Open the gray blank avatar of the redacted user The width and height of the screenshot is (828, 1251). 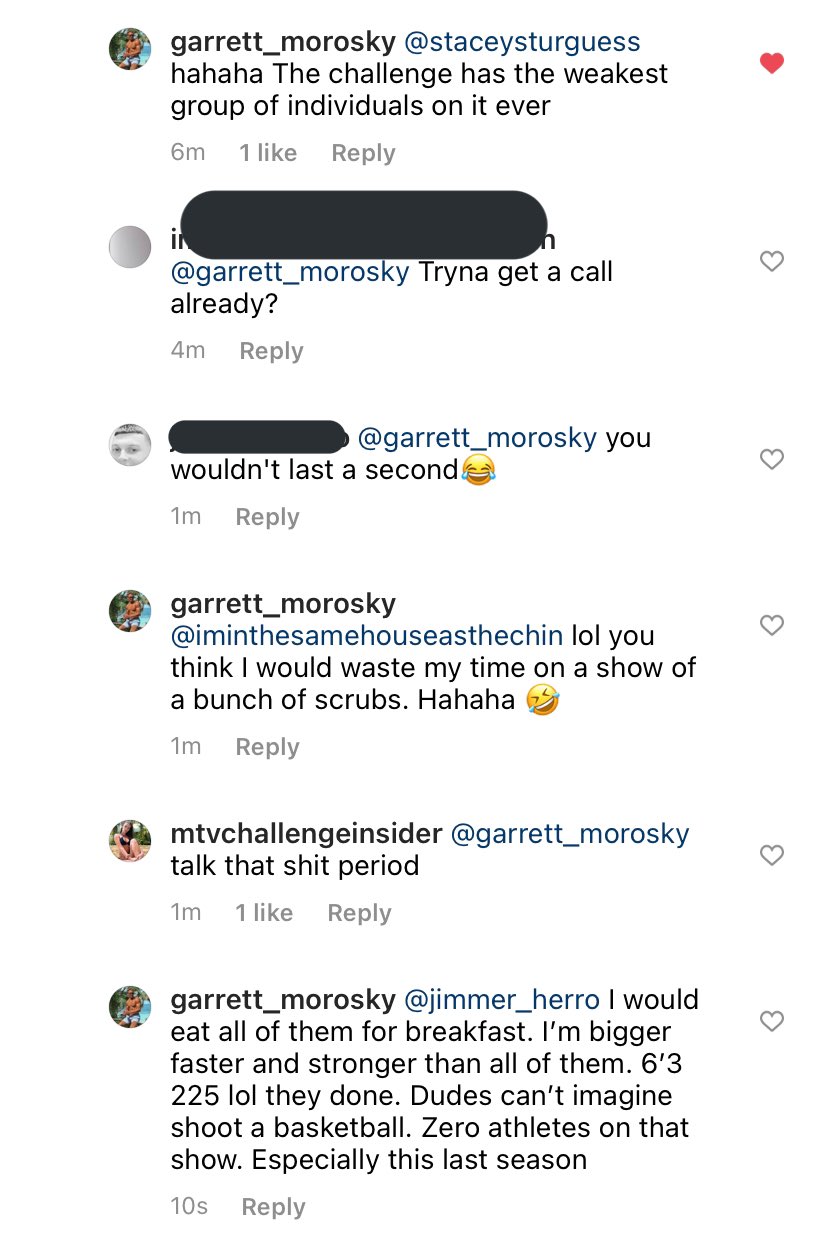(130, 247)
